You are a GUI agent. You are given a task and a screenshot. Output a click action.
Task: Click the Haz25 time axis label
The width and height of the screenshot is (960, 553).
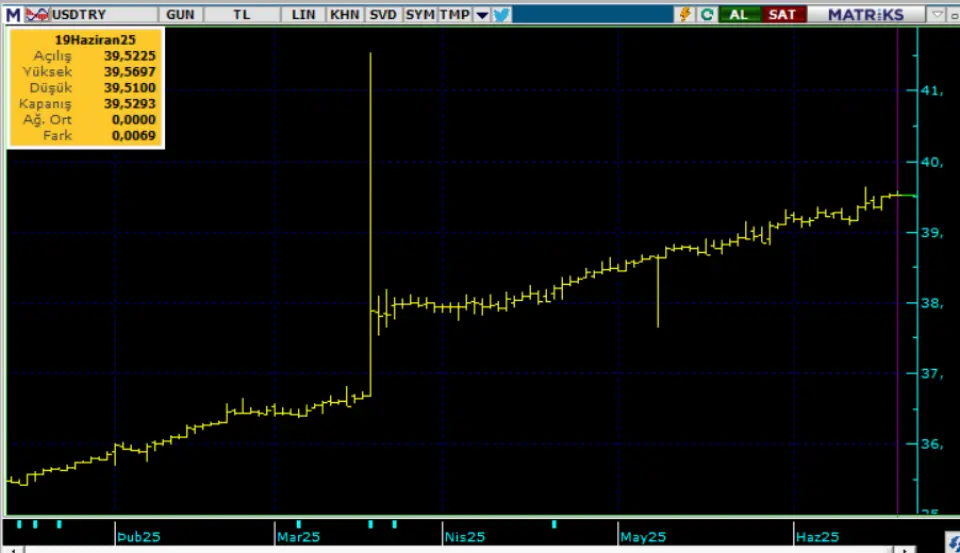tap(817, 537)
